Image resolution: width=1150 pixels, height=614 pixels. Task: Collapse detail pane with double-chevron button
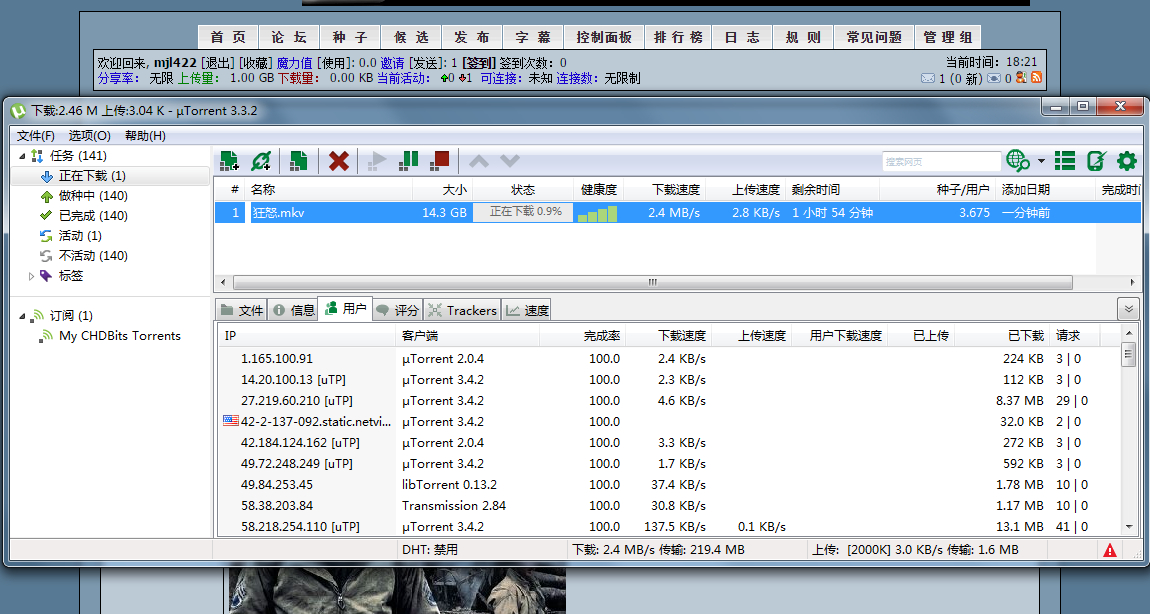1128,310
